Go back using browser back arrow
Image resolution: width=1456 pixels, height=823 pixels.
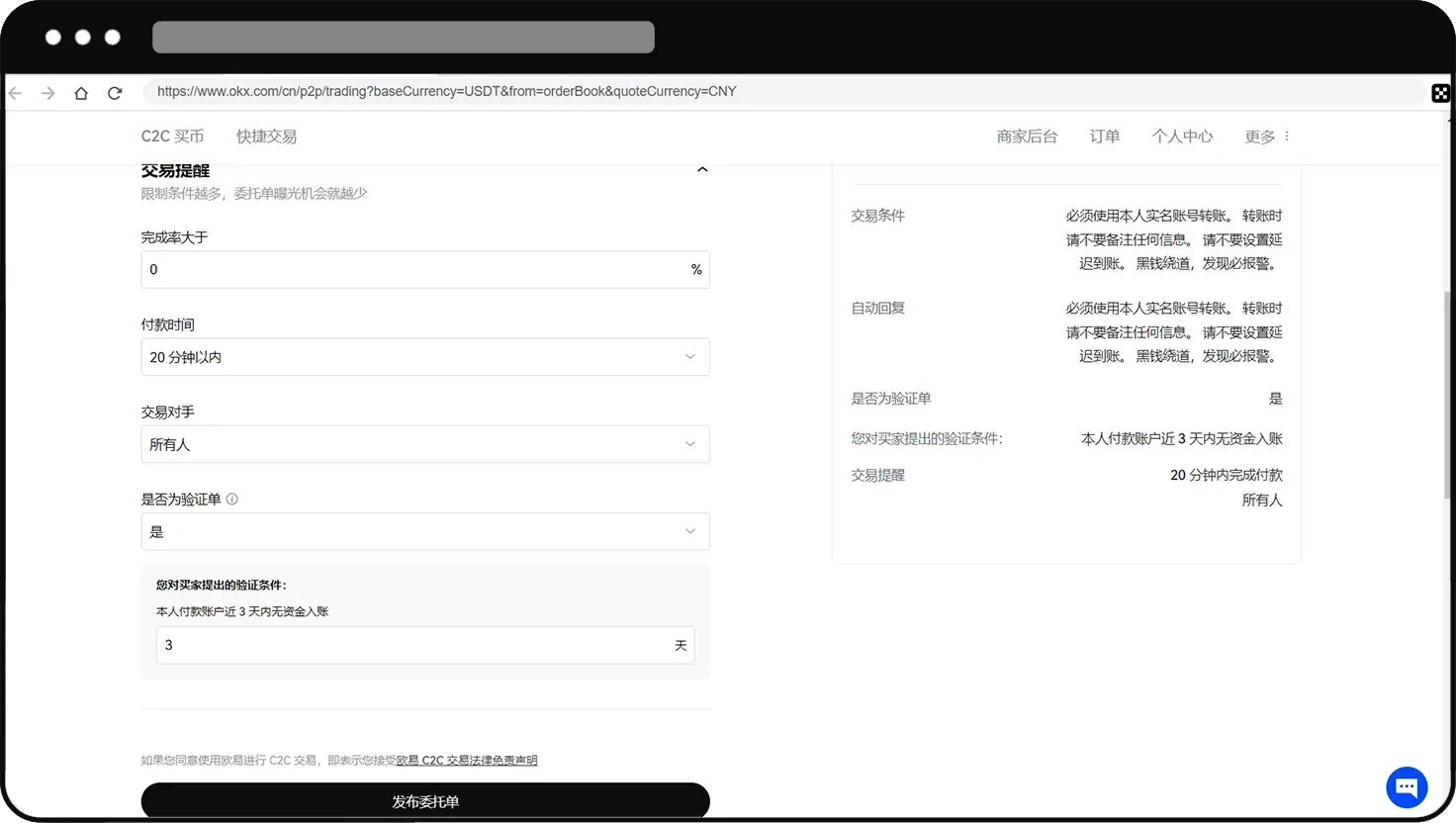point(15,93)
